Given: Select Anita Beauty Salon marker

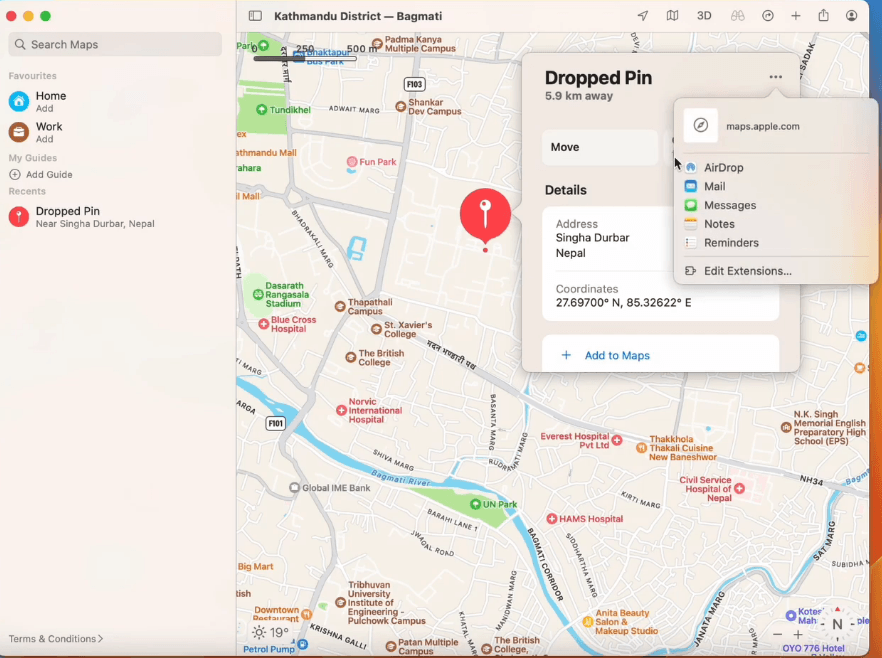Looking at the screenshot, I should (588, 621).
